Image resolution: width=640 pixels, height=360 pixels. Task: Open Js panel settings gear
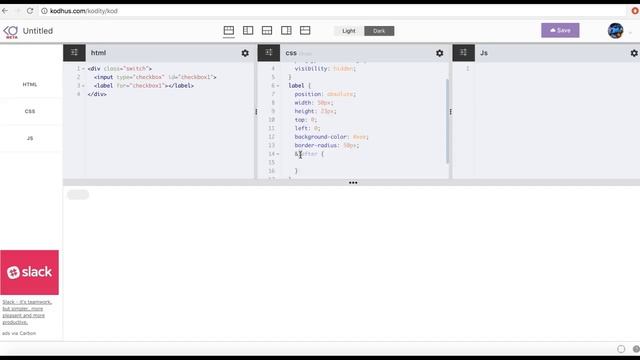[x=634, y=53]
